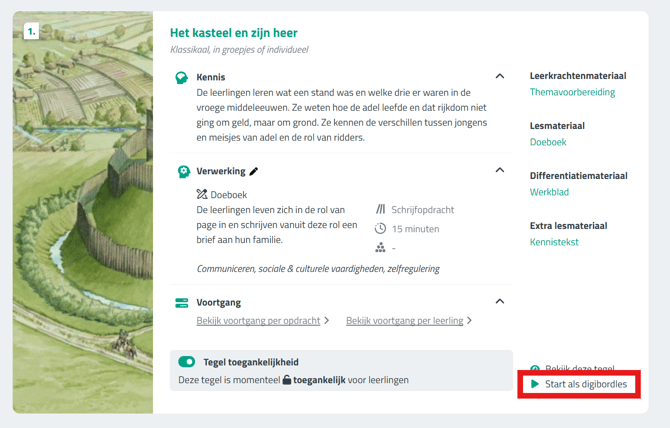This screenshot has height=428, width=670.
Task: Click the Doeboek tools icon under Verwerking
Action: (202, 195)
